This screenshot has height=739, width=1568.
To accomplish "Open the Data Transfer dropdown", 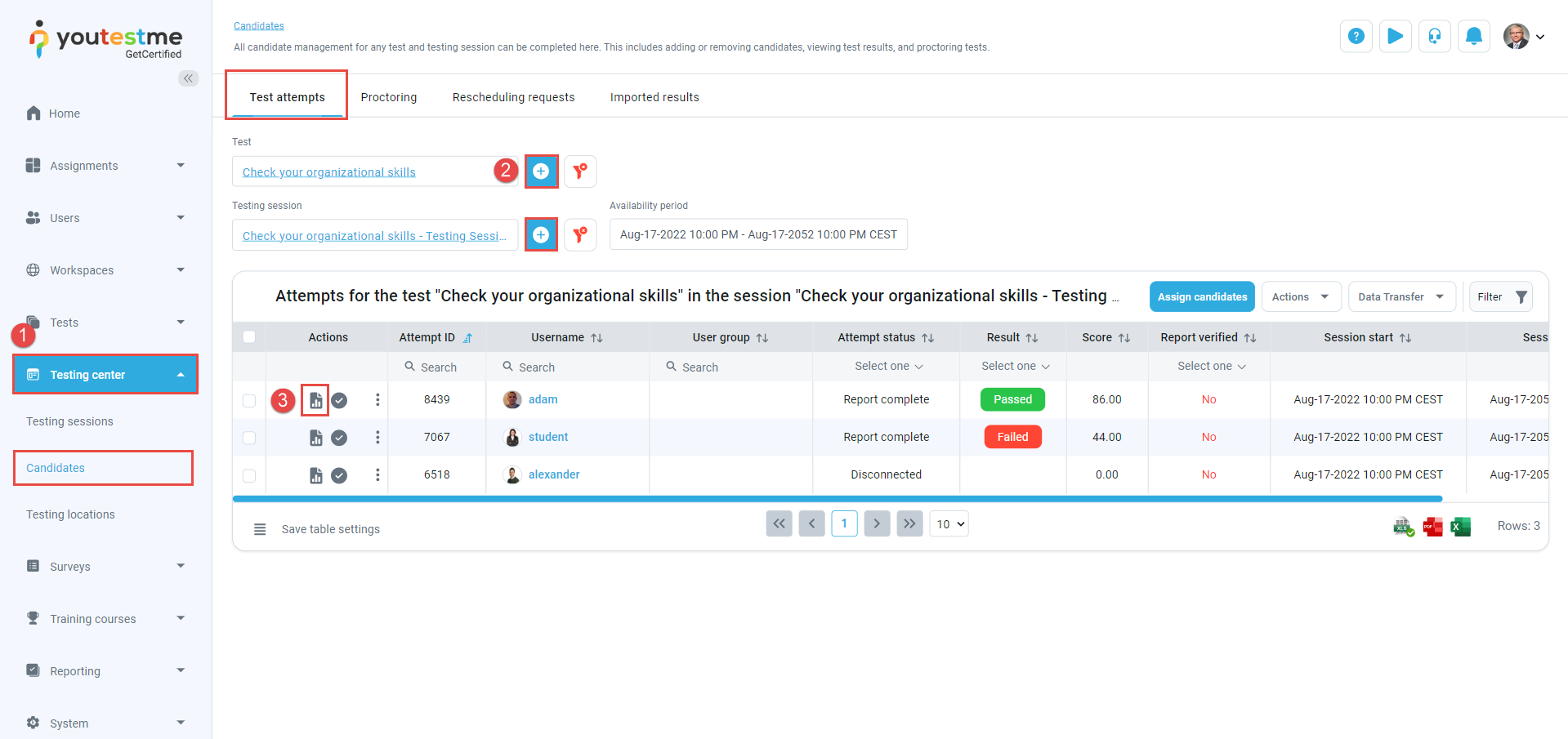I will coord(1401,296).
